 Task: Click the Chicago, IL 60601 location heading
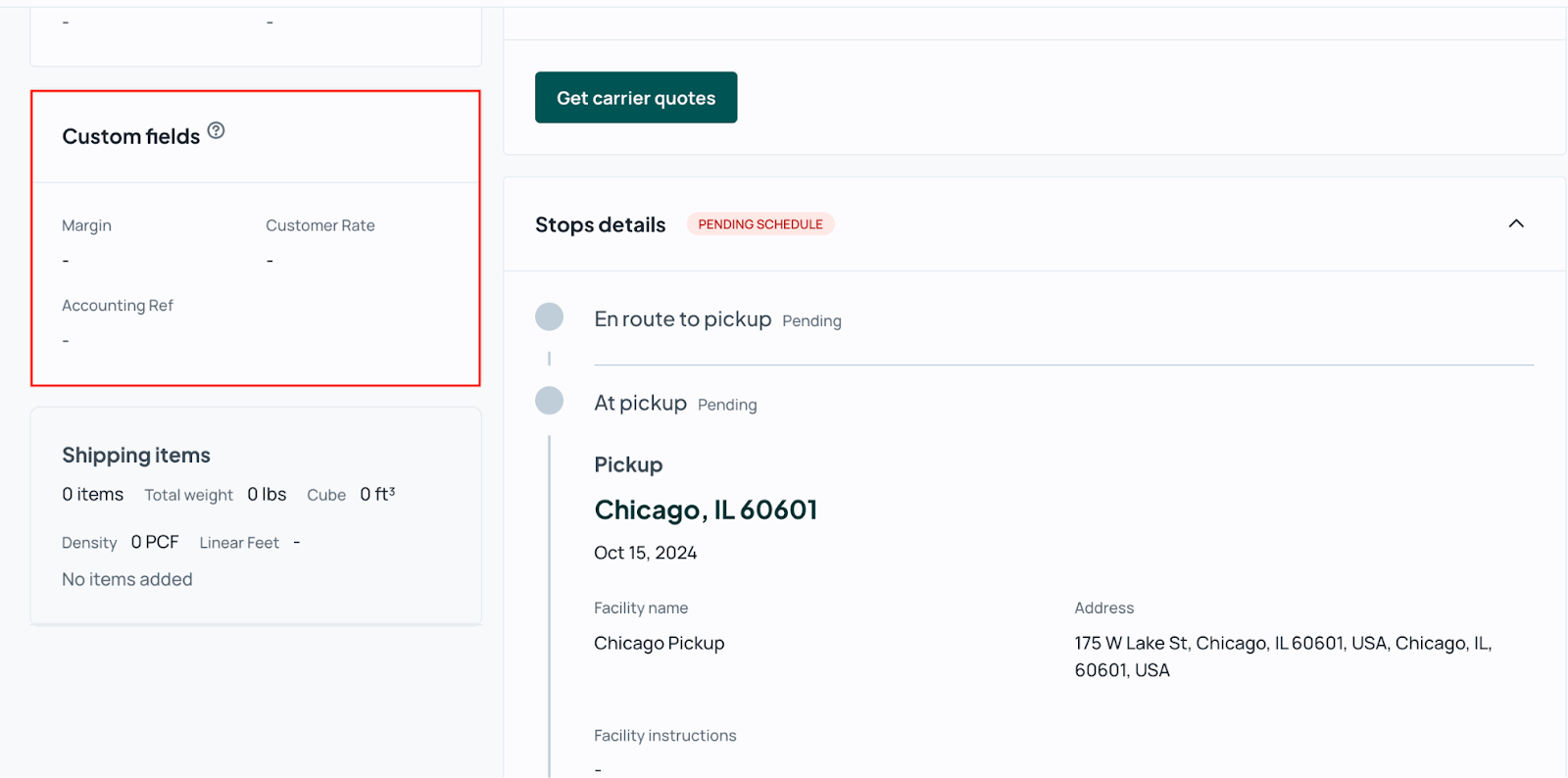pos(706,511)
